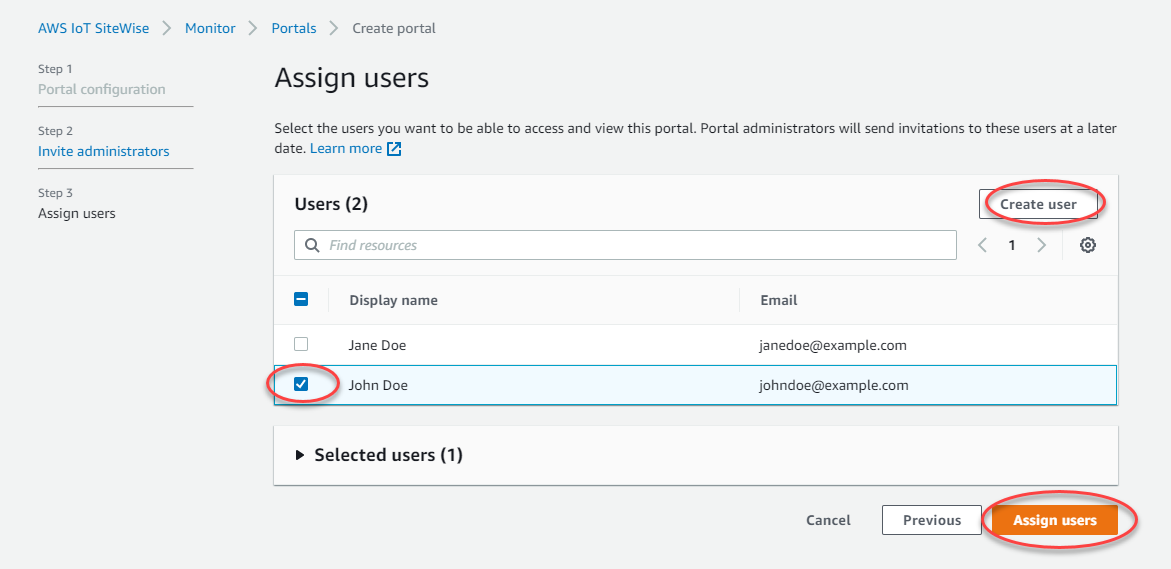The height and width of the screenshot is (569, 1171).
Task: Toggle the select-all users header checkbox
Action: 301,300
